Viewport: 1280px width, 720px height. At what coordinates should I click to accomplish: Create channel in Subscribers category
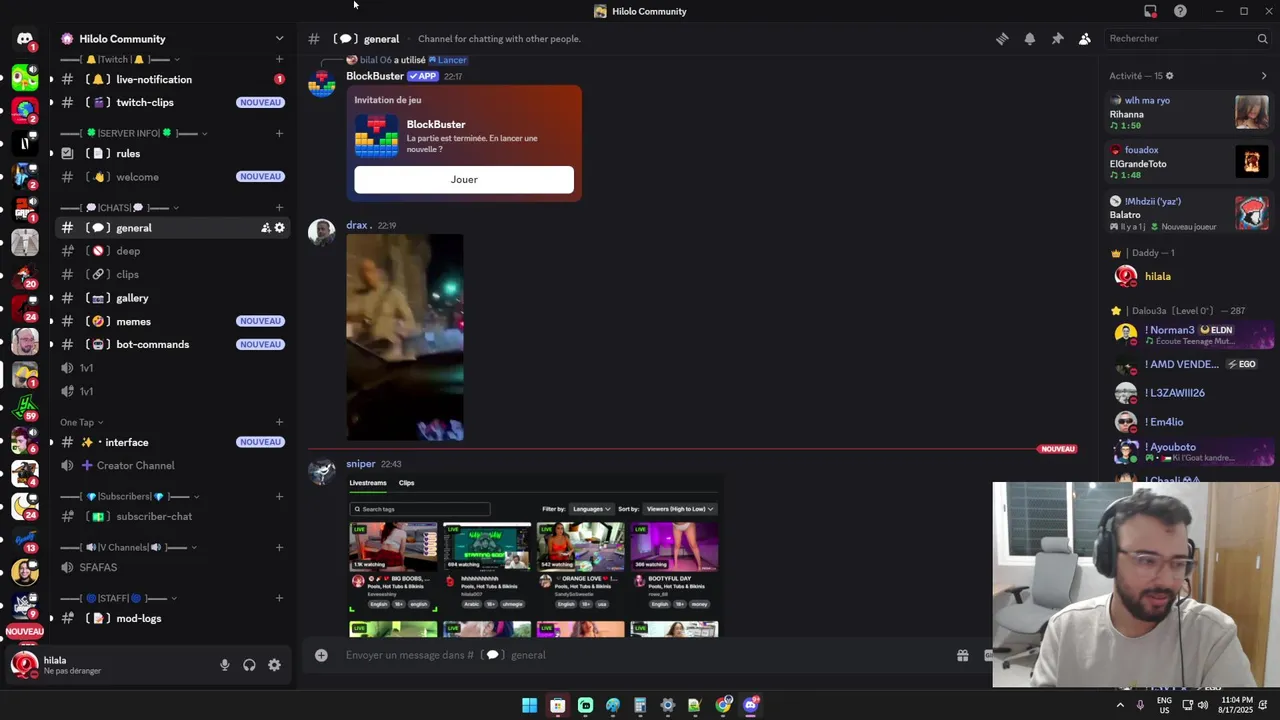279,497
